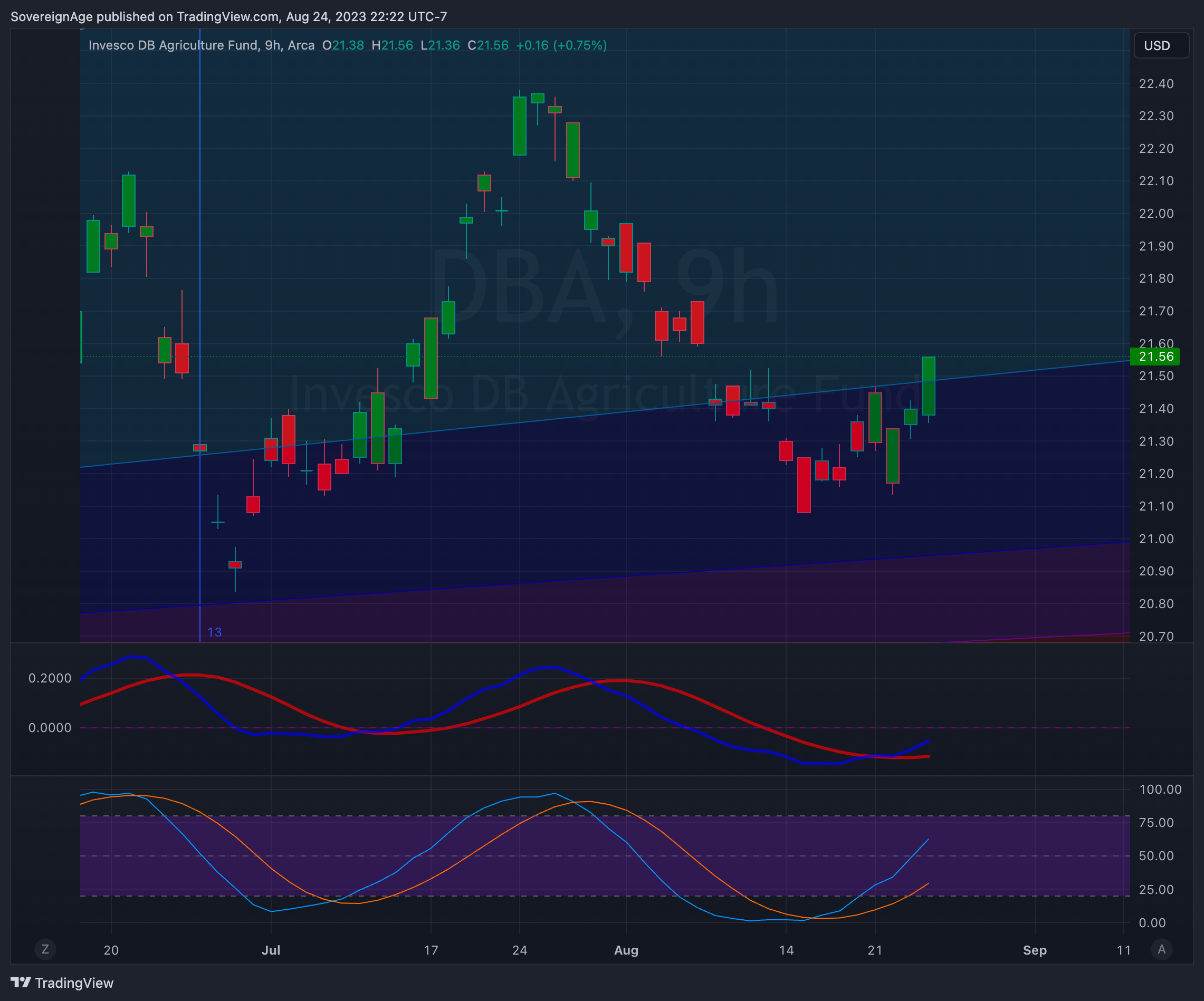Click the 50.00 stochastic scale label
This screenshot has height=1001, width=1204.
coord(1156,856)
